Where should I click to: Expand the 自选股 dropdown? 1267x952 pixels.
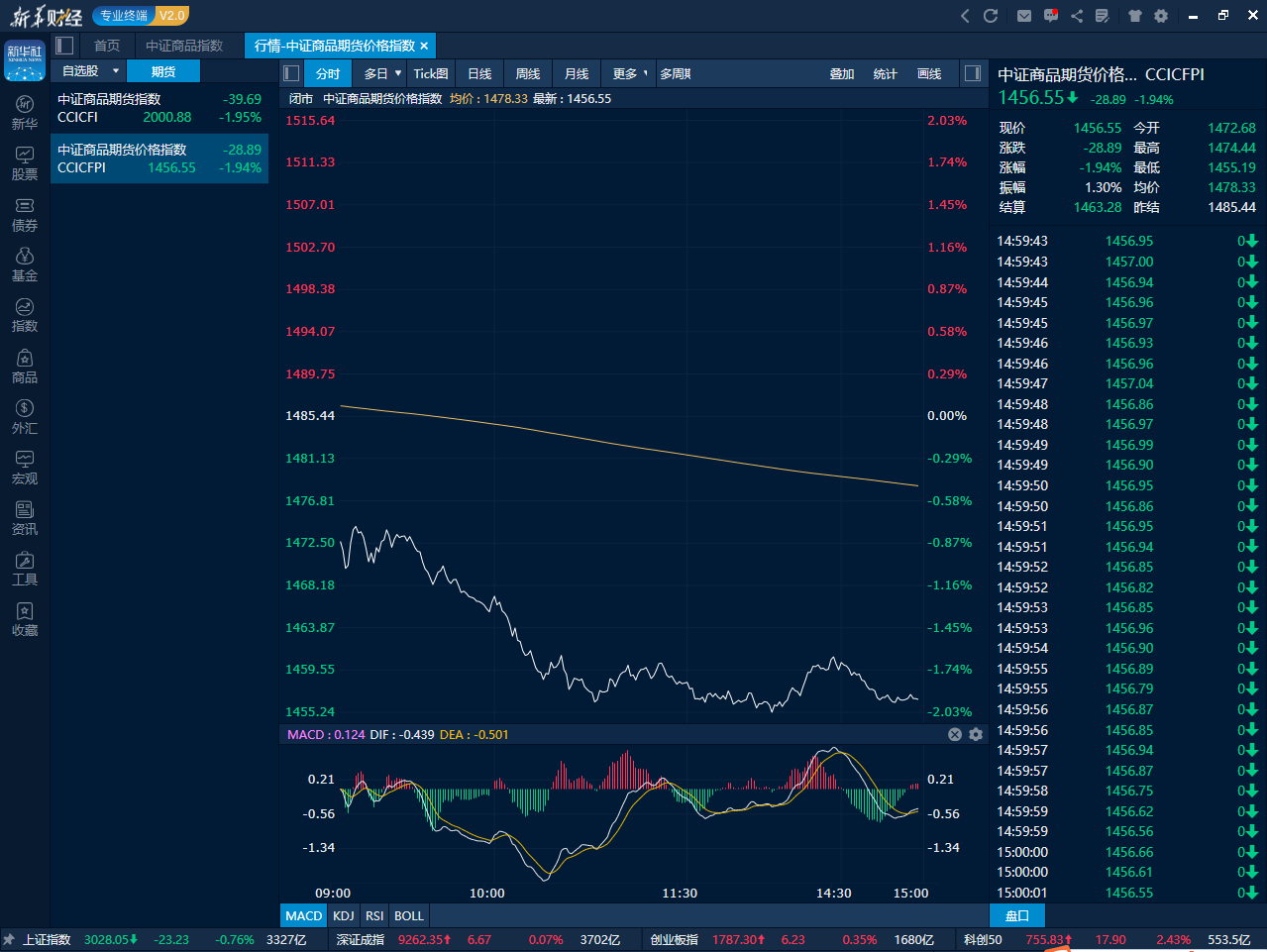[x=116, y=71]
